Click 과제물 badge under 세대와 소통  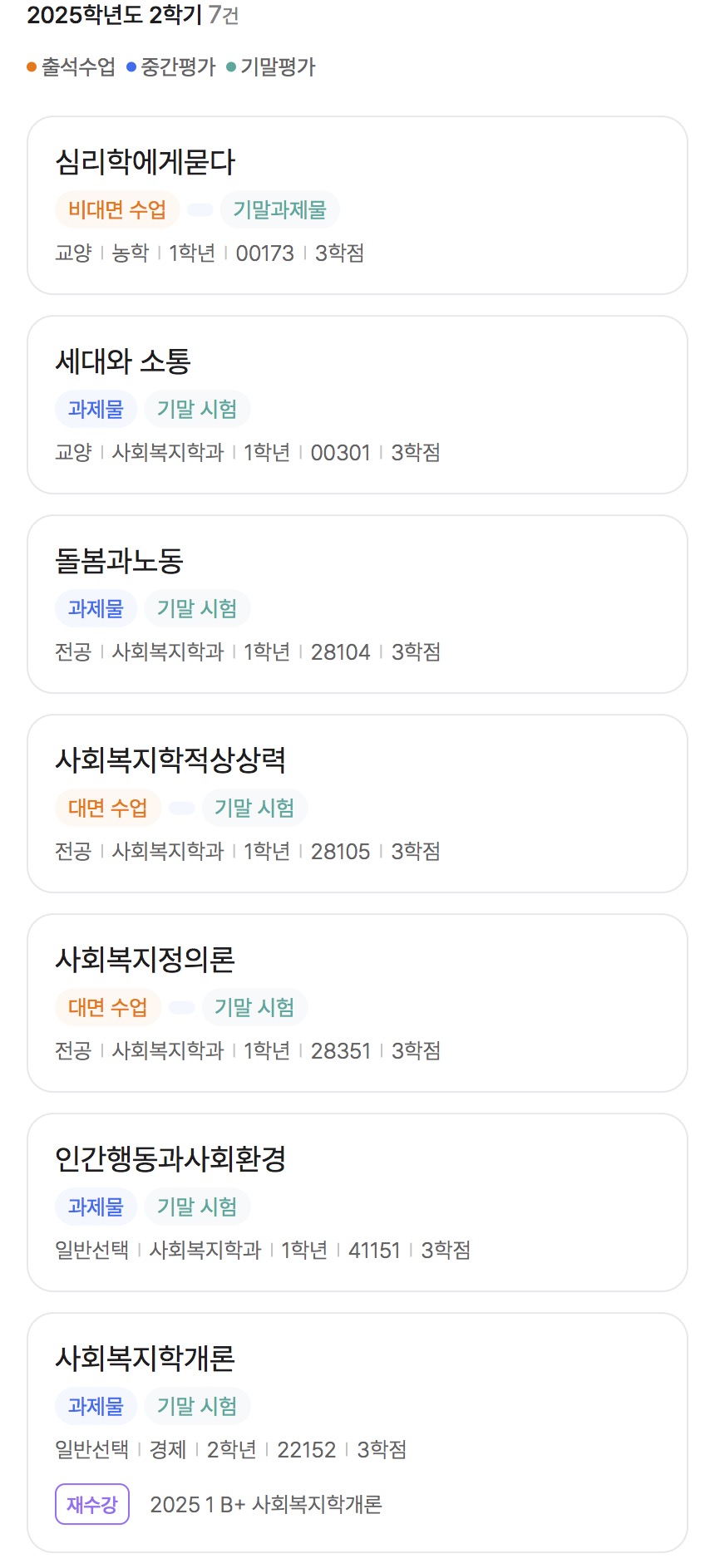(96, 410)
